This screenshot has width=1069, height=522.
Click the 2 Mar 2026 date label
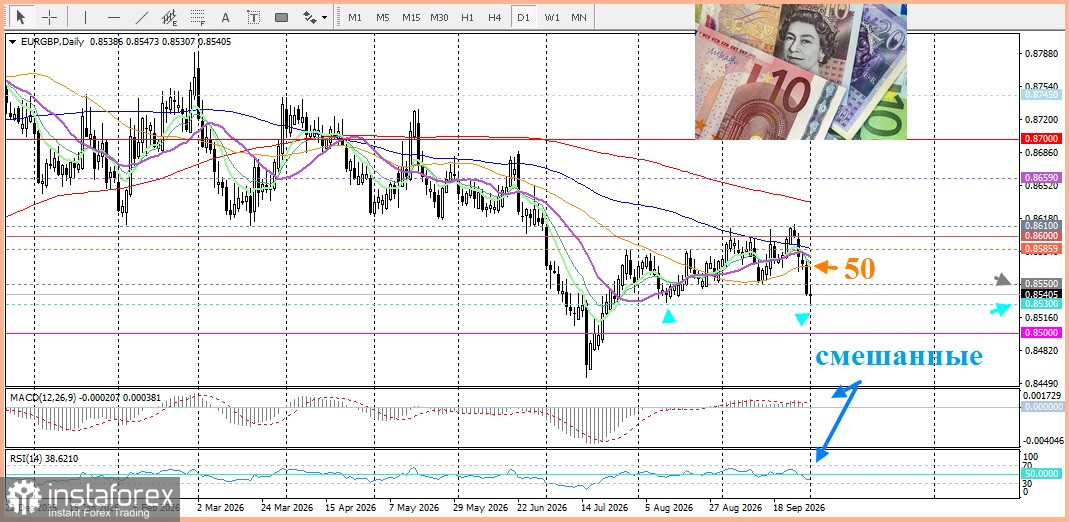click(x=223, y=508)
